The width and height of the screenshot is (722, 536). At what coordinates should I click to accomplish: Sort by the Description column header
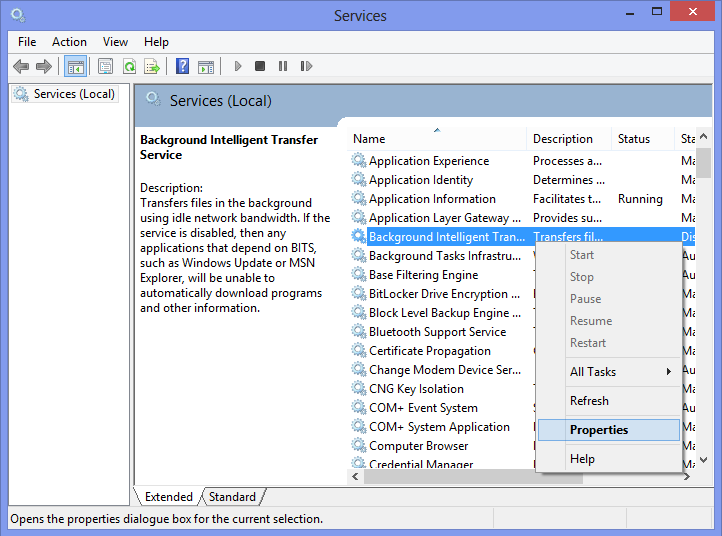coord(569,139)
